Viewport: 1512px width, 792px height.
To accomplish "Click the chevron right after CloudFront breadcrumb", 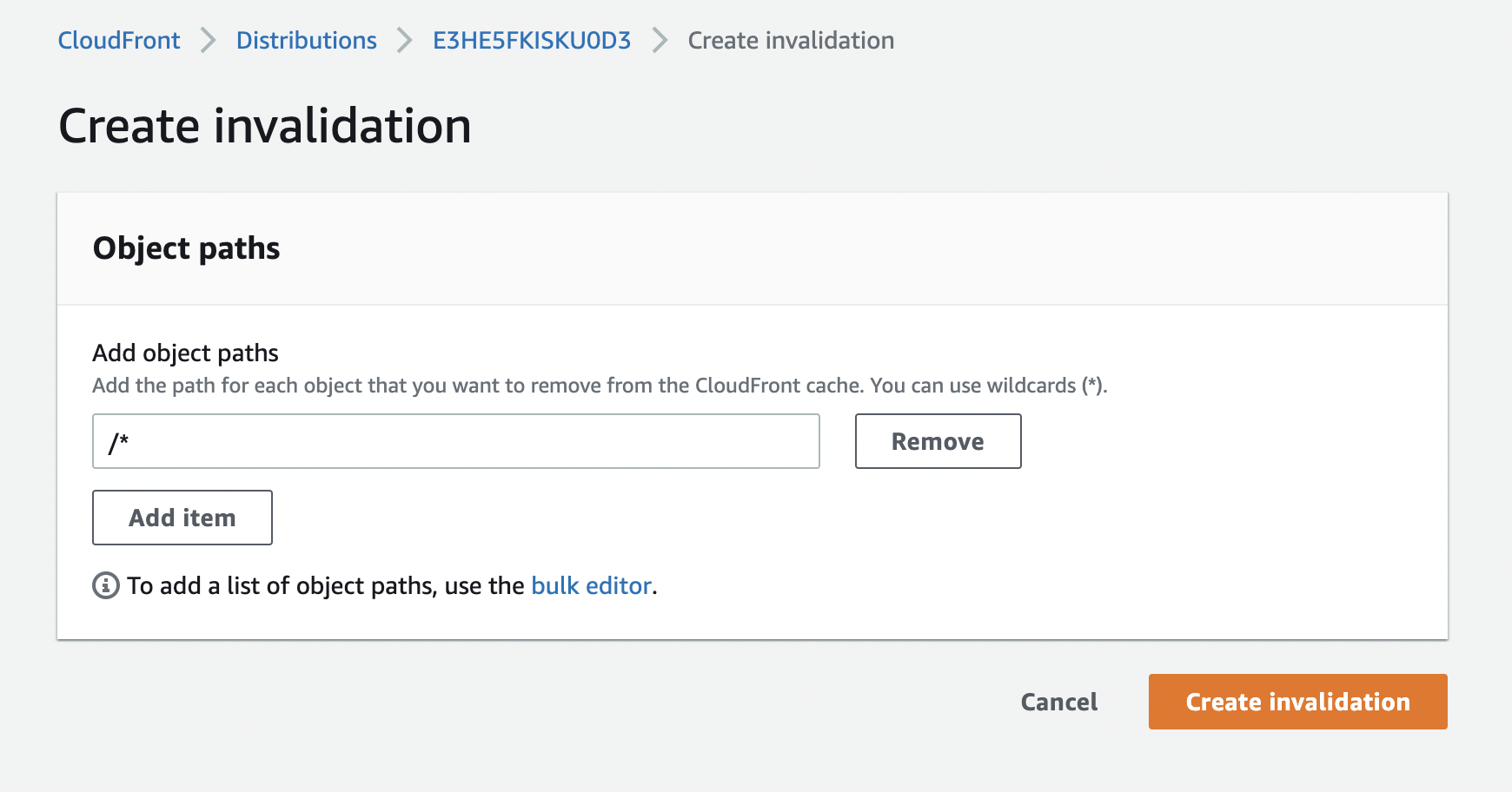I will point(209,41).
